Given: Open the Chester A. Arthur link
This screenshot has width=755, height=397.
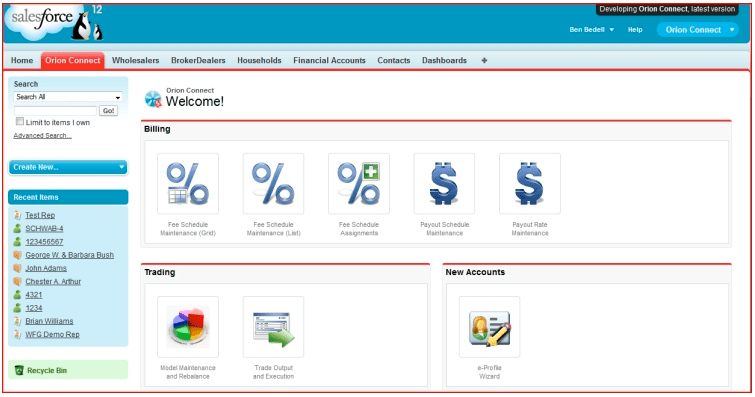Looking at the screenshot, I should click(53, 281).
